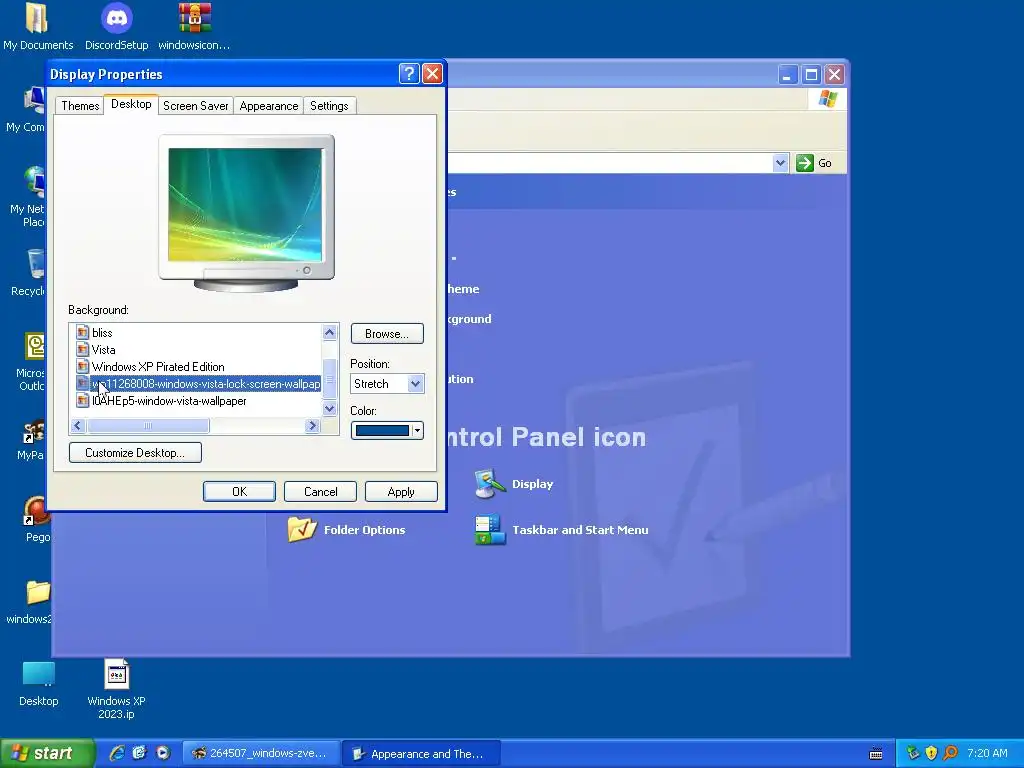
Task: Click the Folder Options icon in Control Panel
Action: point(302,530)
